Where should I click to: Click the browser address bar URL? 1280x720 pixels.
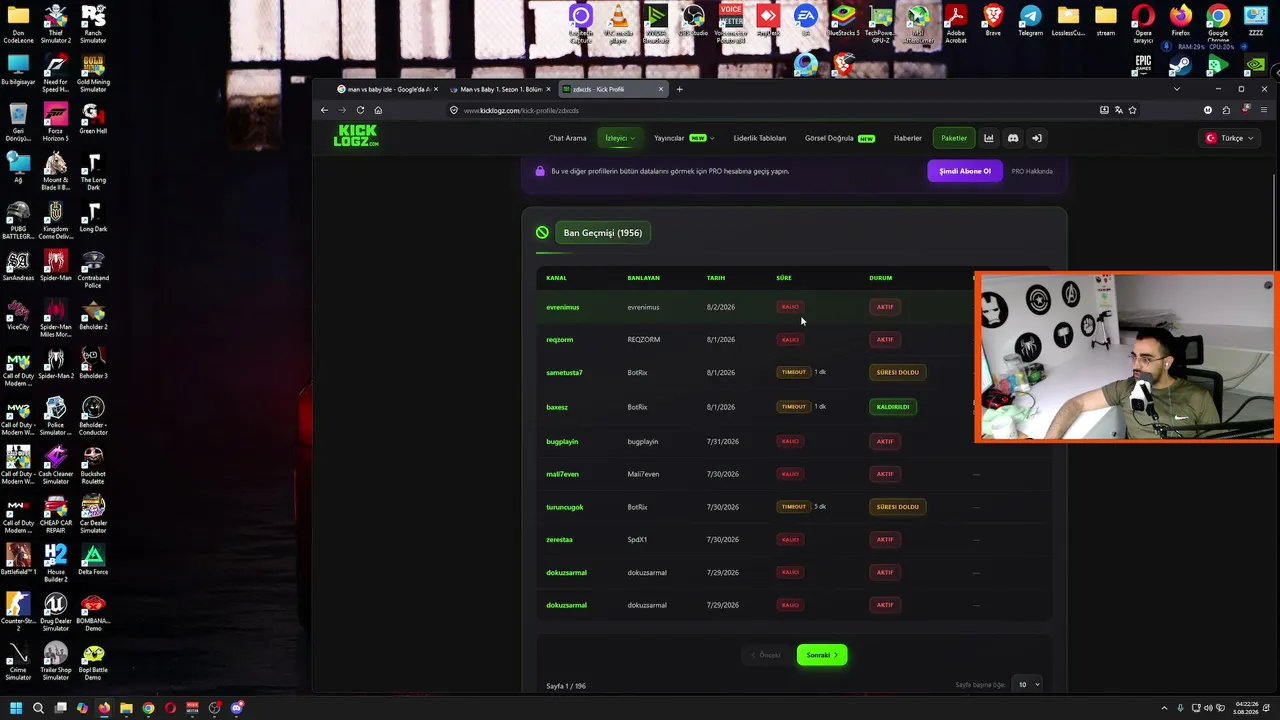click(x=521, y=110)
